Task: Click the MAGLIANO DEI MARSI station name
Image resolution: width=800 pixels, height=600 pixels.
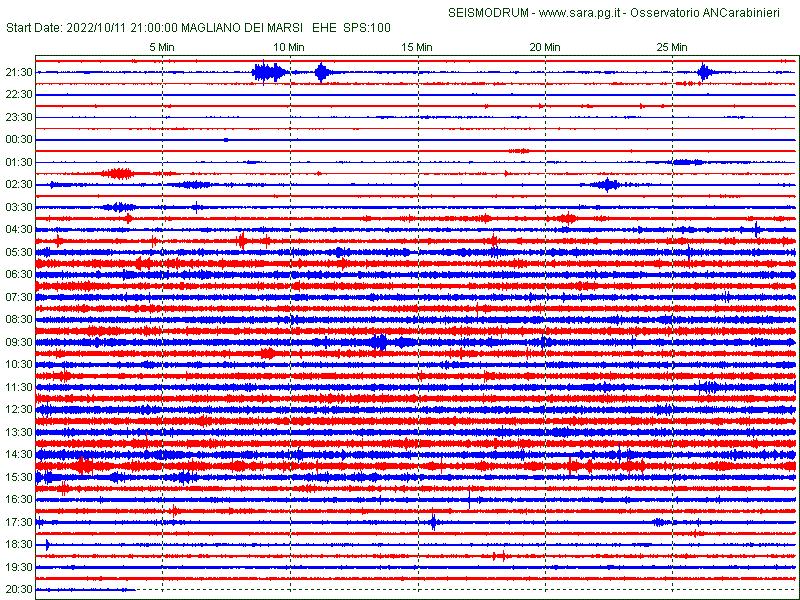Action: coord(242,28)
